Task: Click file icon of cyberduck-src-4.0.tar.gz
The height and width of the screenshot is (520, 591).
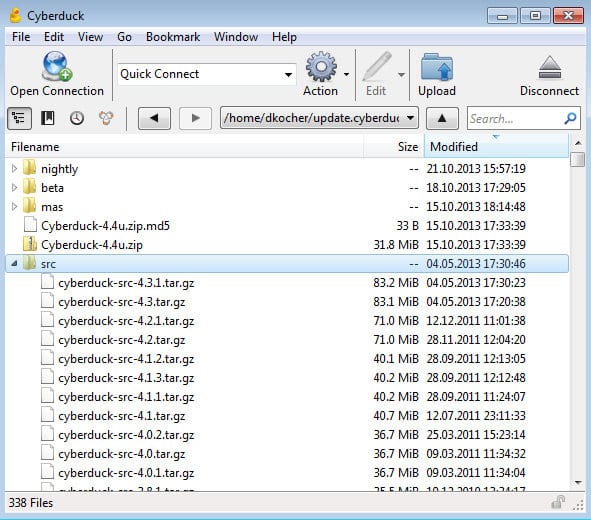Action: point(47,453)
